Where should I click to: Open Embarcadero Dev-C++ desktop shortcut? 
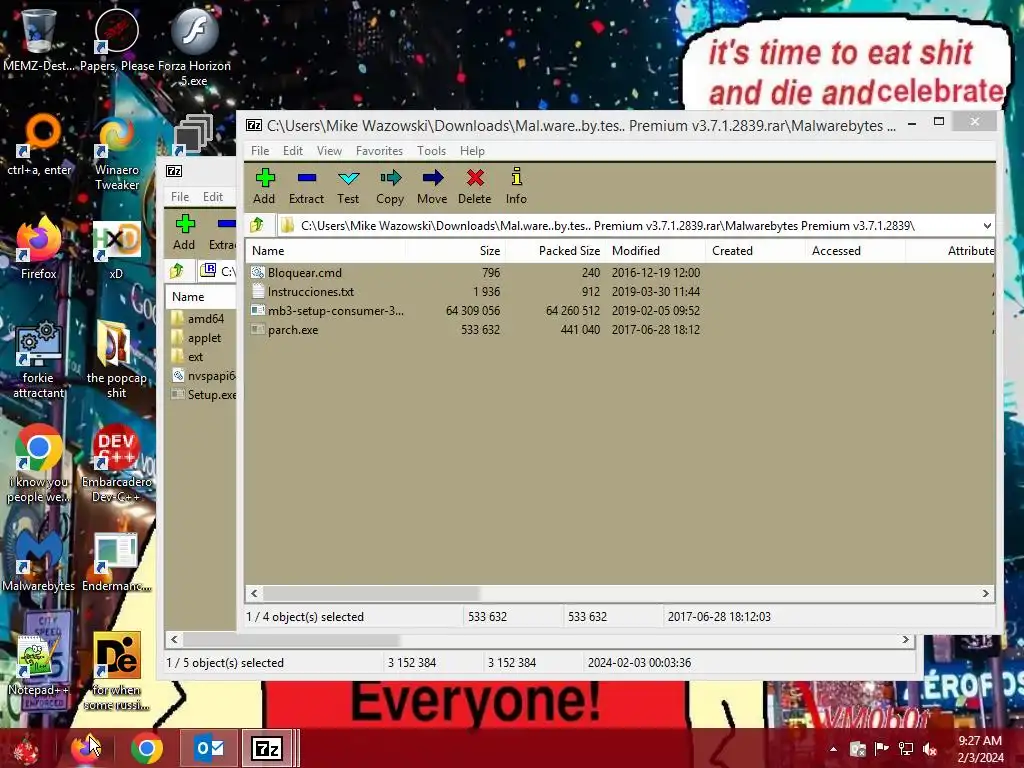tap(117, 464)
